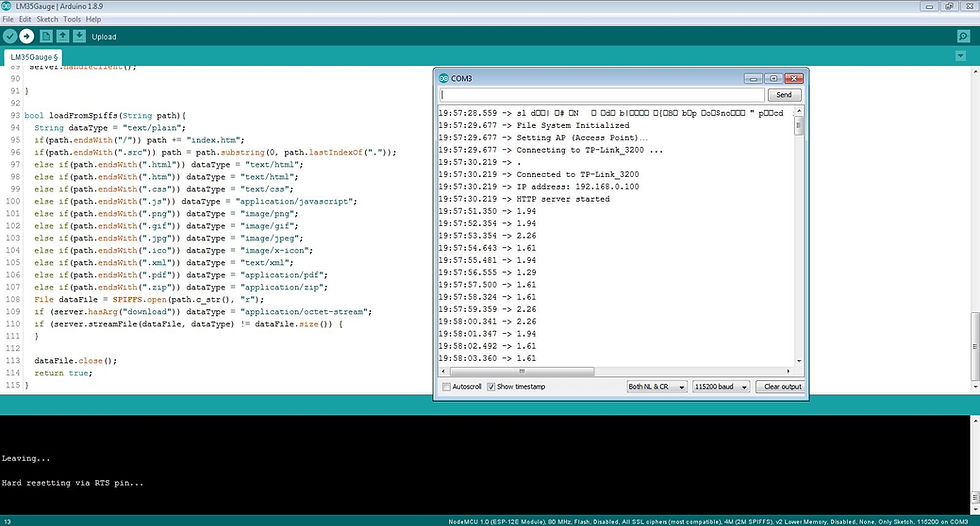Click line 100 application/javascript text
Viewport: 980px width, 526px height.
pyautogui.click(x=296, y=201)
